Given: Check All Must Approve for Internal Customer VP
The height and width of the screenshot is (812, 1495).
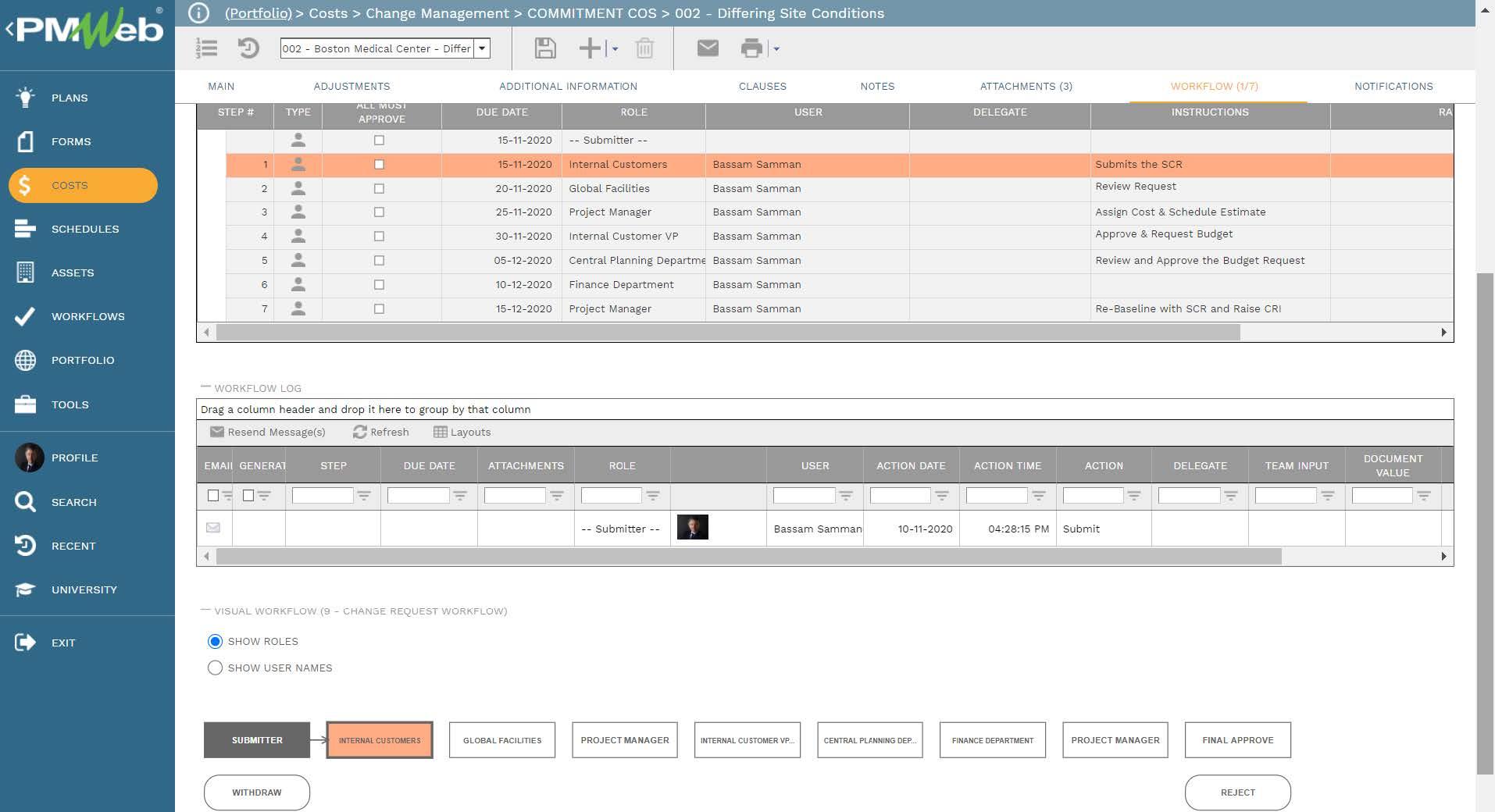Looking at the screenshot, I should 379,236.
